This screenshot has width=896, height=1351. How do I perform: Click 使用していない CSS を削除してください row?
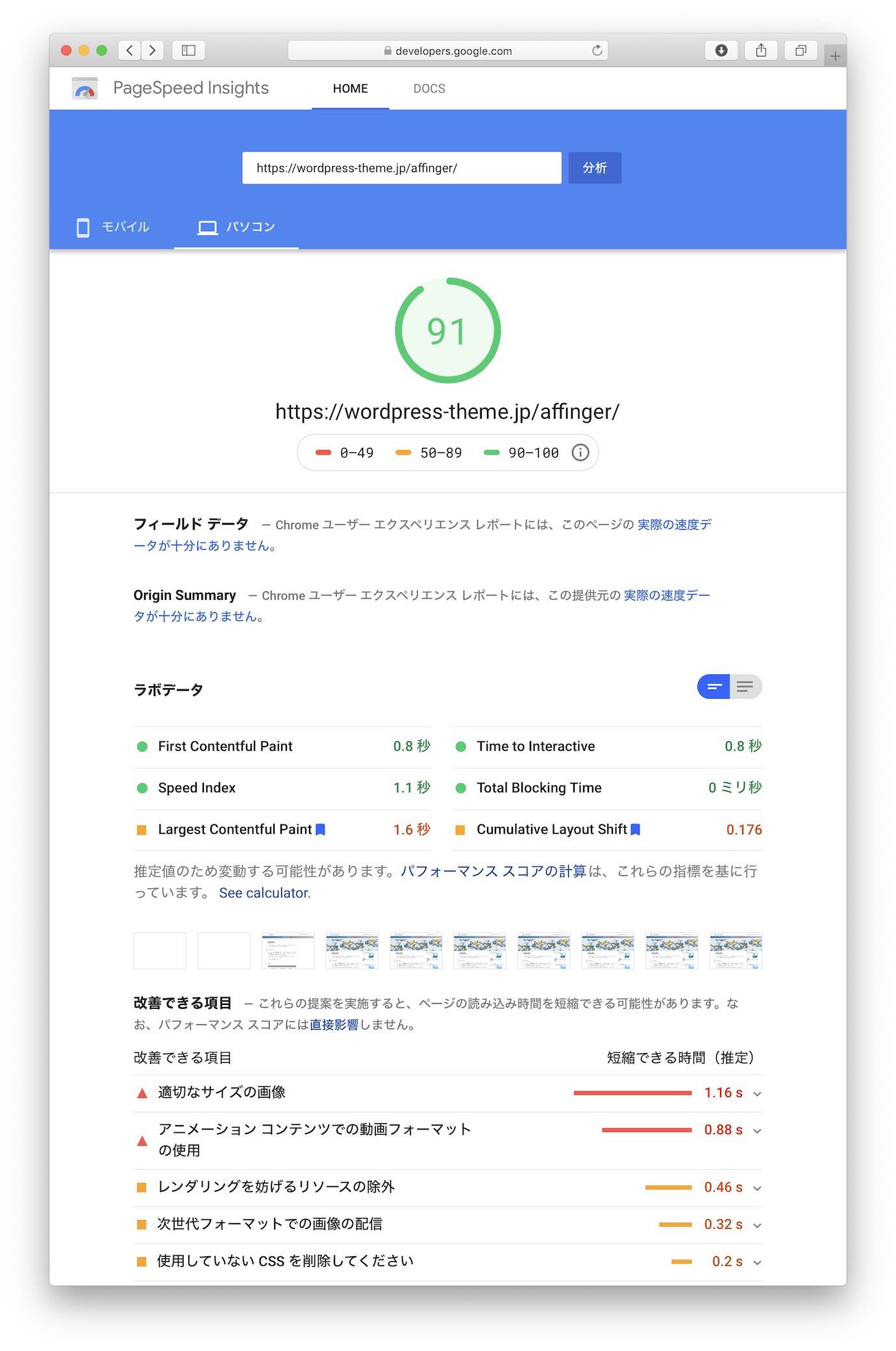tap(448, 1261)
